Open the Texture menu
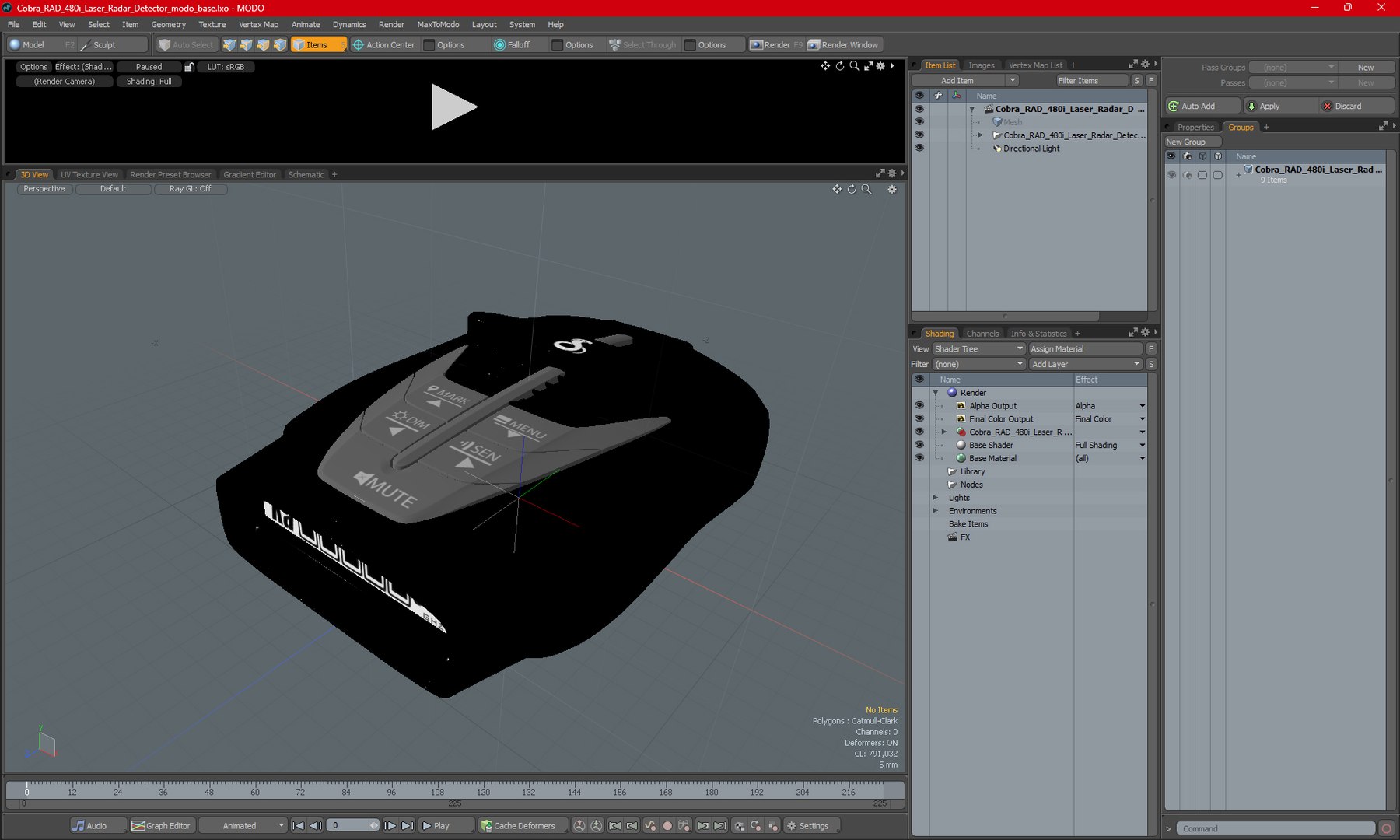This screenshot has height=840, width=1400. tap(212, 25)
